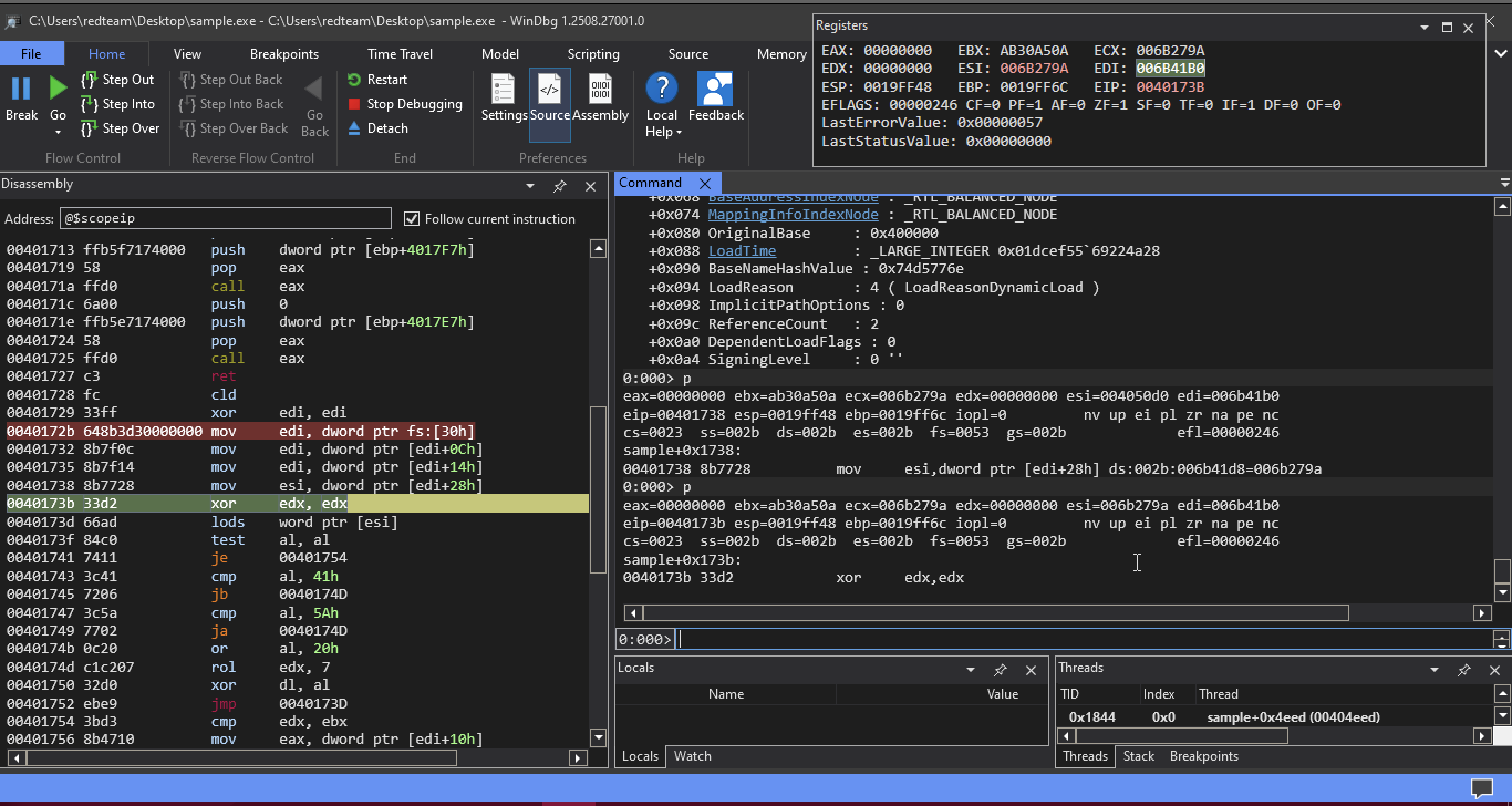This screenshot has height=806, width=1512.
Task: Click Command output horizontal scrollbar
Action: 996,613
